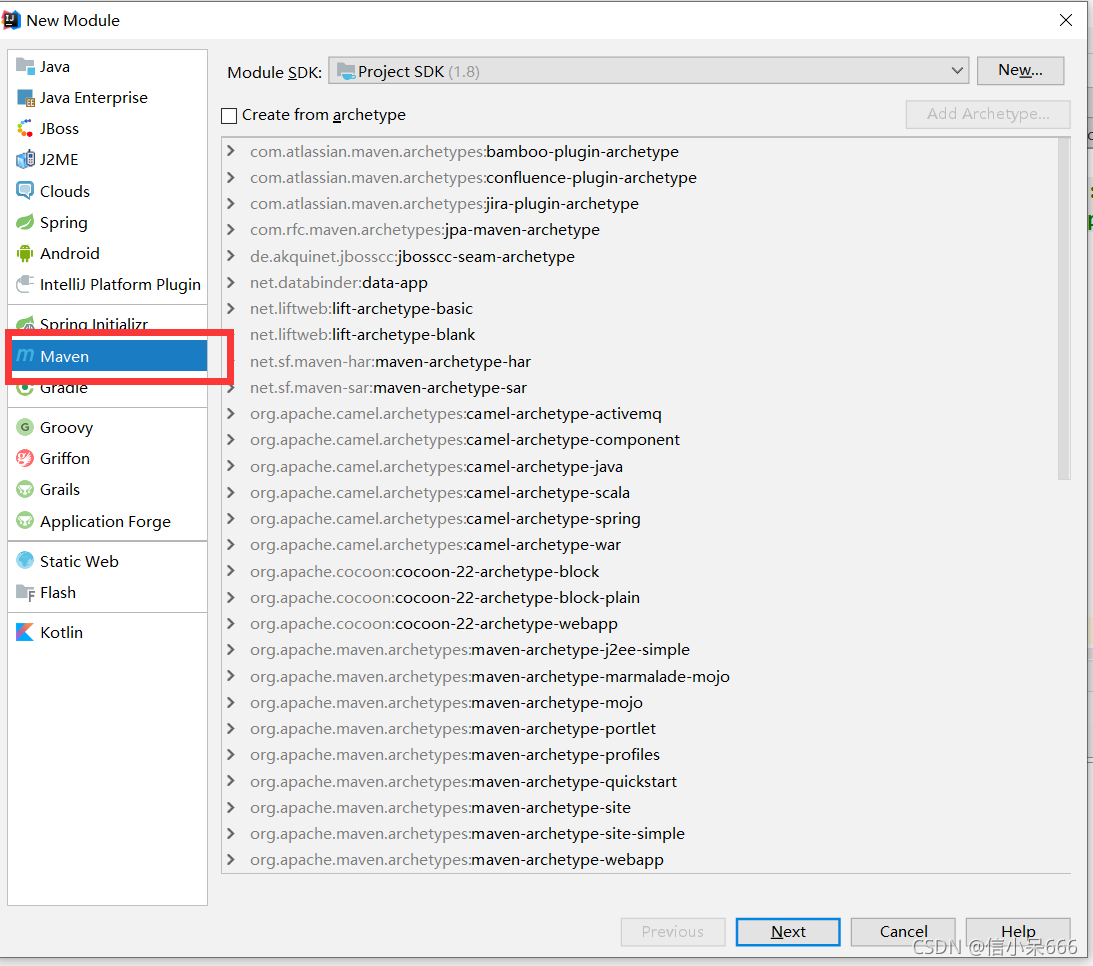The width and height of the screenshot is (1093, 966).
Task: Click the Groovy icon
Action: pos(25,427)
